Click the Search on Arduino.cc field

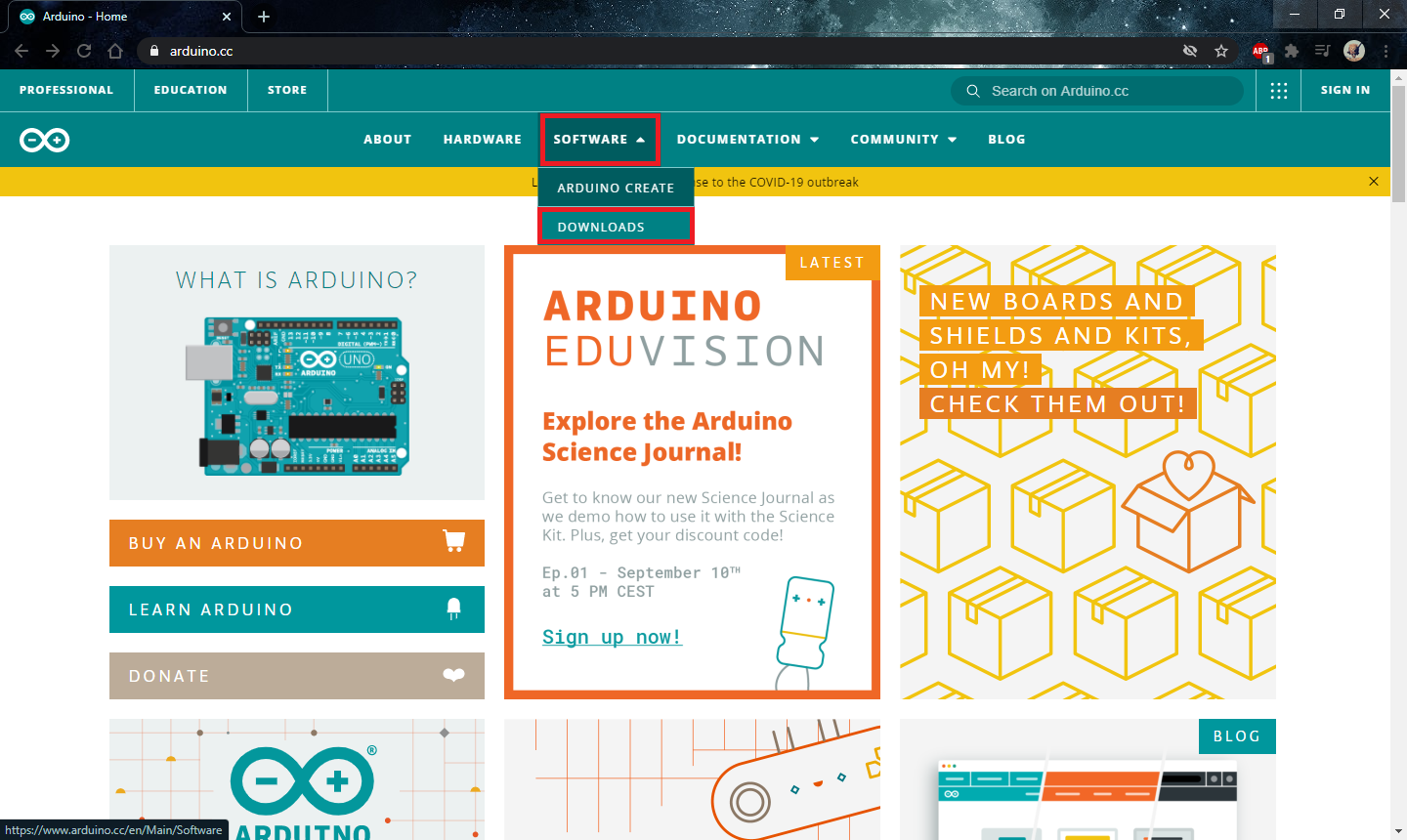click(x=1097, y=91)
